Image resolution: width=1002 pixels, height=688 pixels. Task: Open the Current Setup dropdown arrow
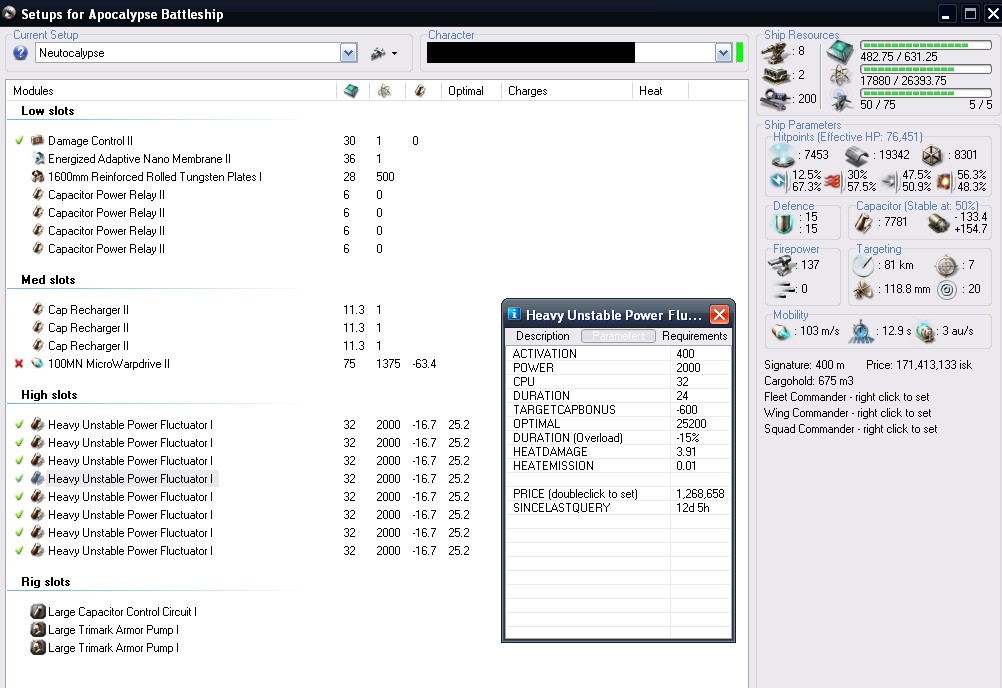348,53
